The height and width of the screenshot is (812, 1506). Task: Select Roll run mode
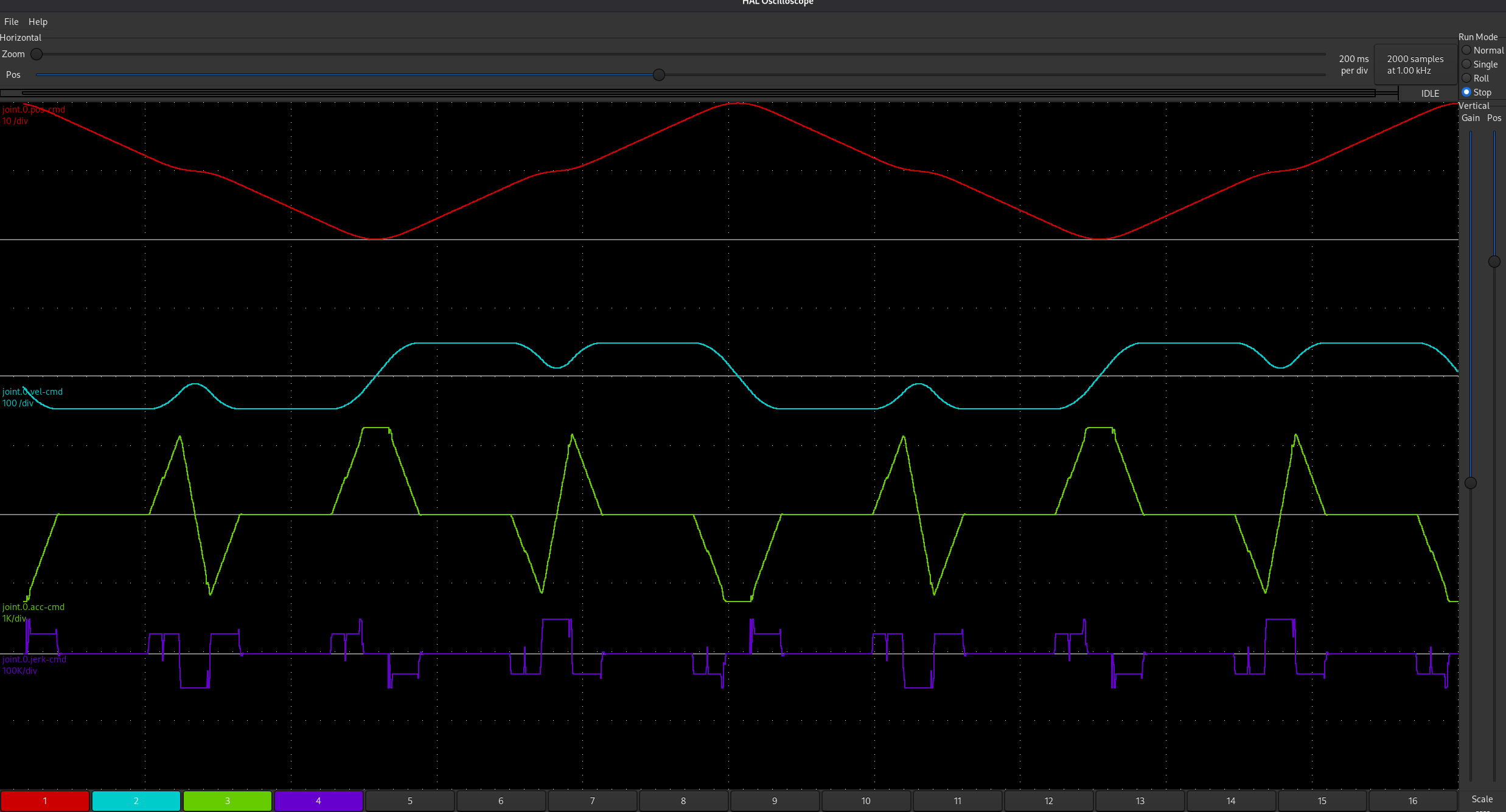(x=1467, y=78)
